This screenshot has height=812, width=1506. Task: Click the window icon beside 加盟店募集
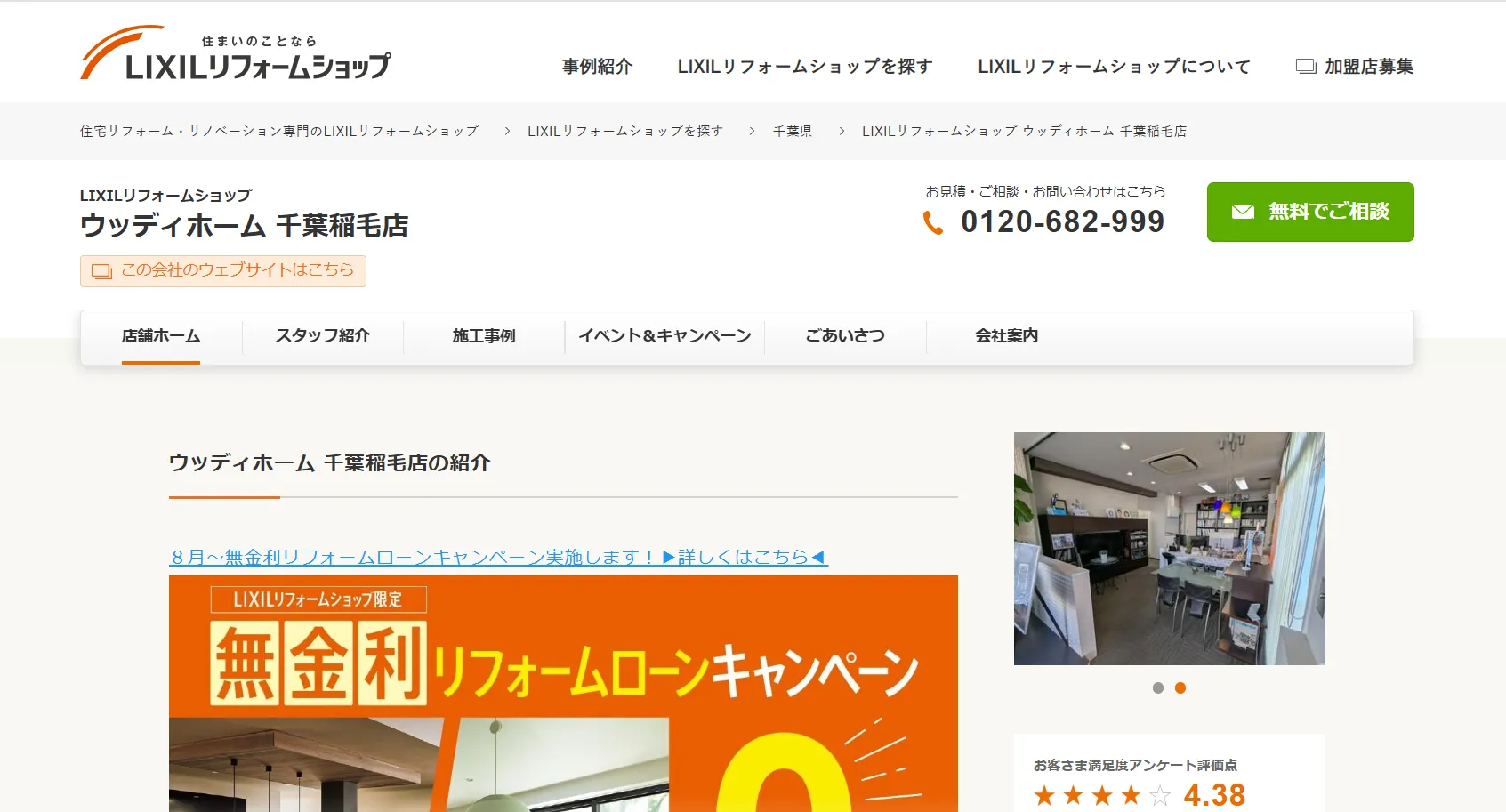tap(1305, 67)
